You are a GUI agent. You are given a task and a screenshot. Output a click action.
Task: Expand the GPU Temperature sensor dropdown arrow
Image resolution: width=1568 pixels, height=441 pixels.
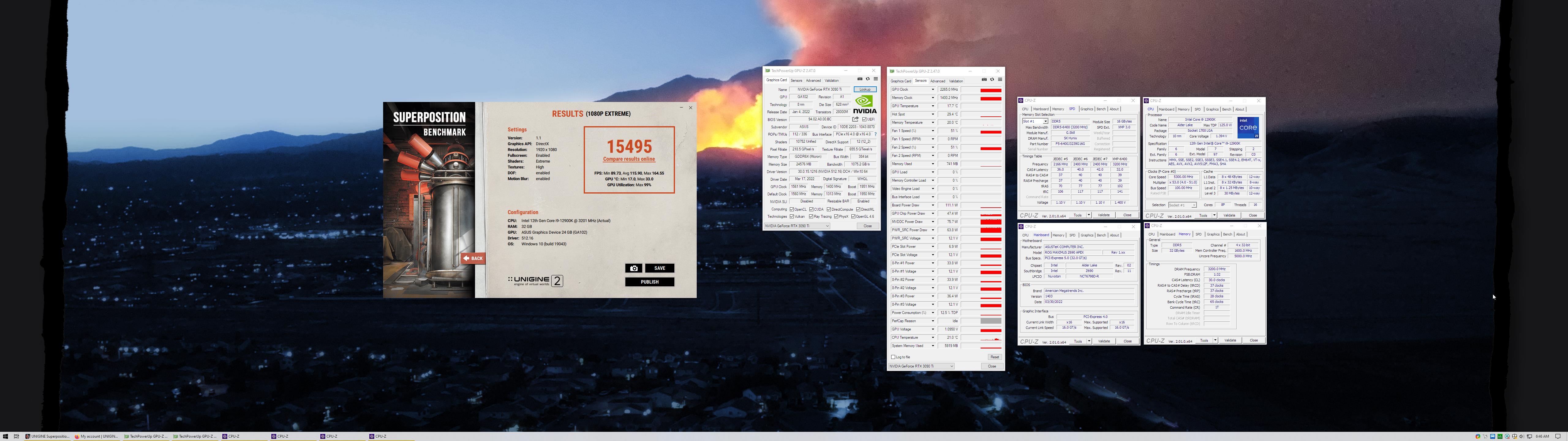(x=933, y=106)
